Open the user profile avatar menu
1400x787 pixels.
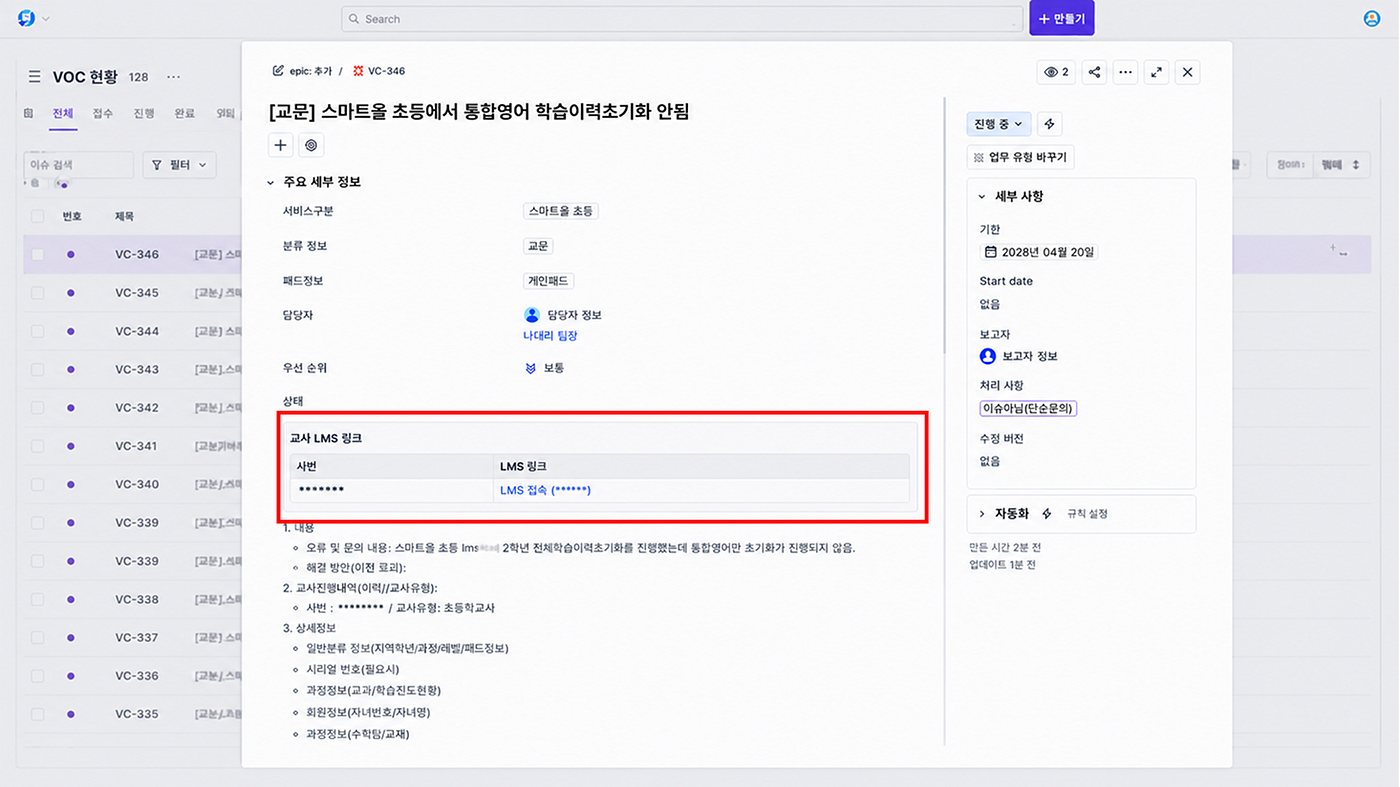pyautogui.click(x=1371, y=19)
